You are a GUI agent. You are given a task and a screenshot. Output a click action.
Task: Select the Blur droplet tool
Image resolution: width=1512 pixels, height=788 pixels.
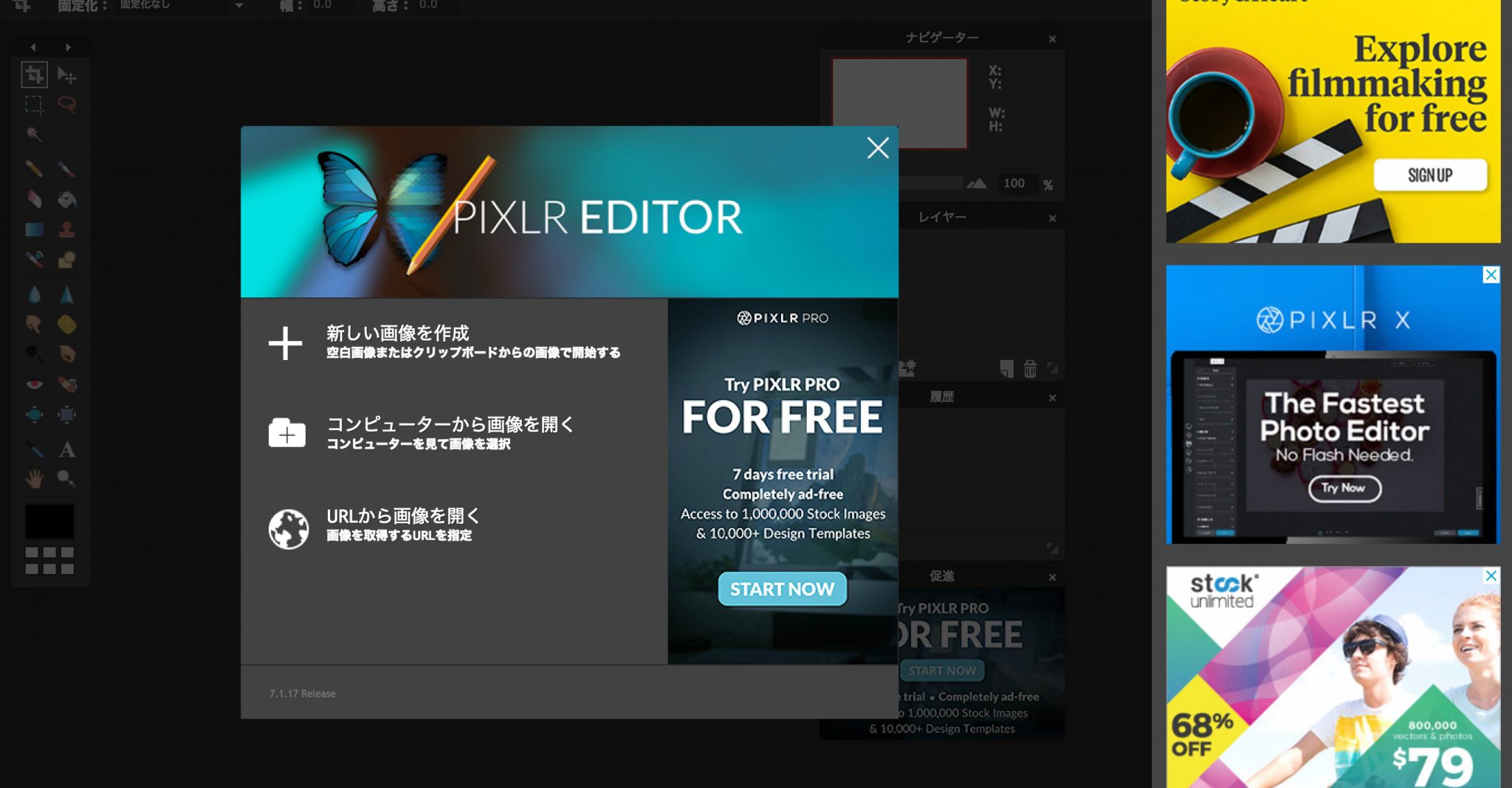pos(34,294)
